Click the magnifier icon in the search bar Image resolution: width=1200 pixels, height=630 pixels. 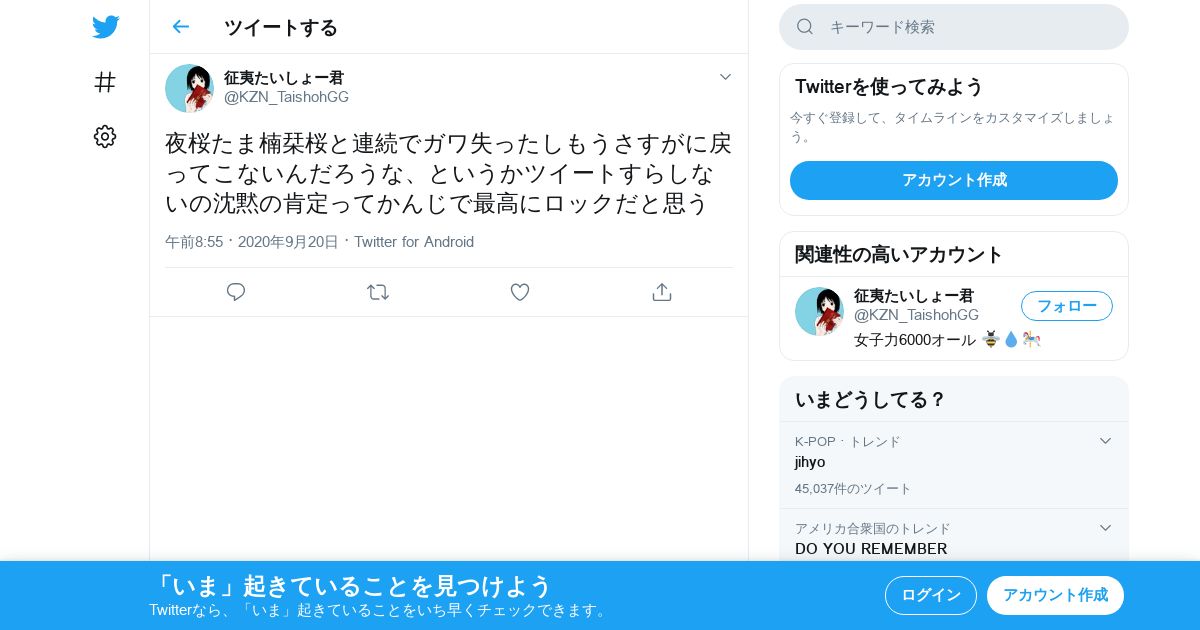tap(805, 27)
